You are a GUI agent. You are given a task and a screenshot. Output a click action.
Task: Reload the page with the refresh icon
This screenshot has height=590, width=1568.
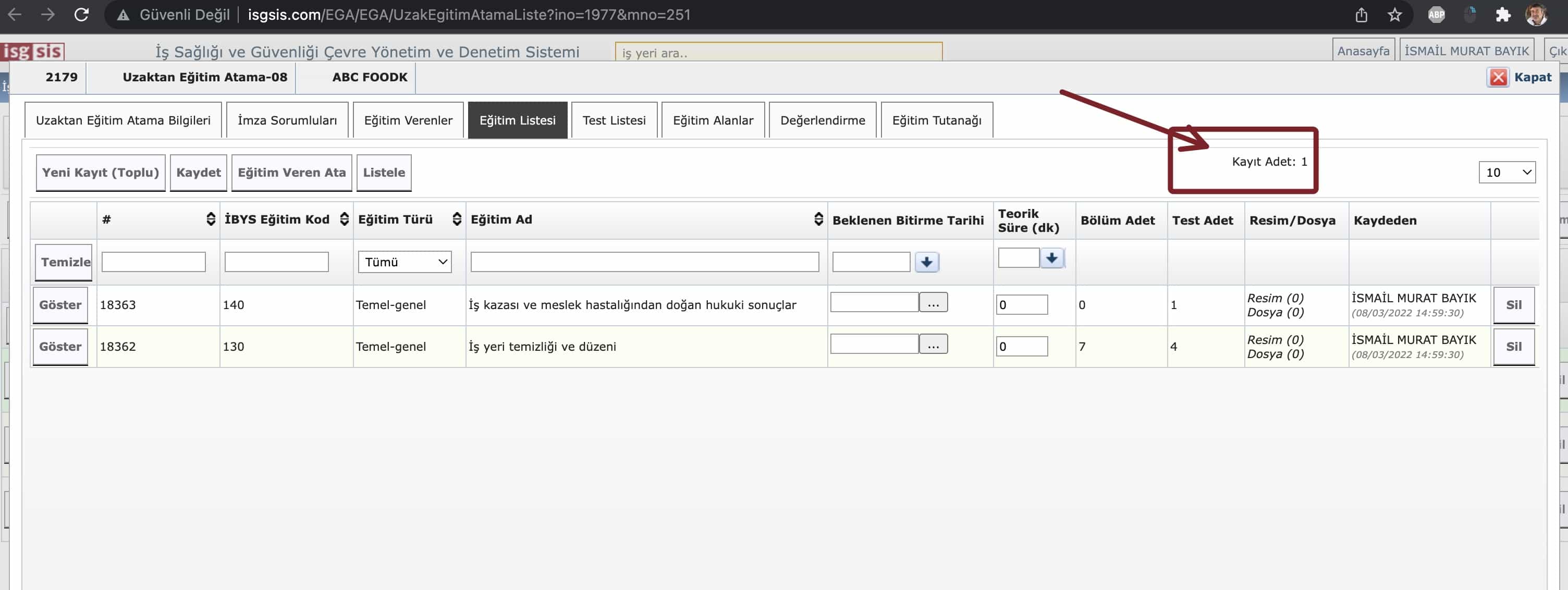tap(81, 15)
